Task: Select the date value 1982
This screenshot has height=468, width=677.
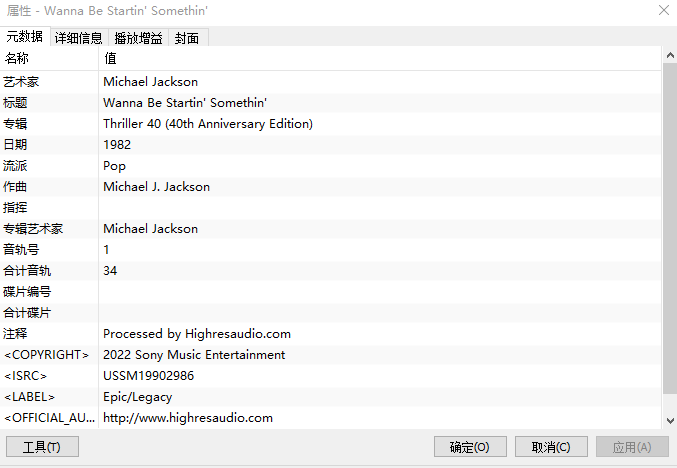Action: click(117, 145)
